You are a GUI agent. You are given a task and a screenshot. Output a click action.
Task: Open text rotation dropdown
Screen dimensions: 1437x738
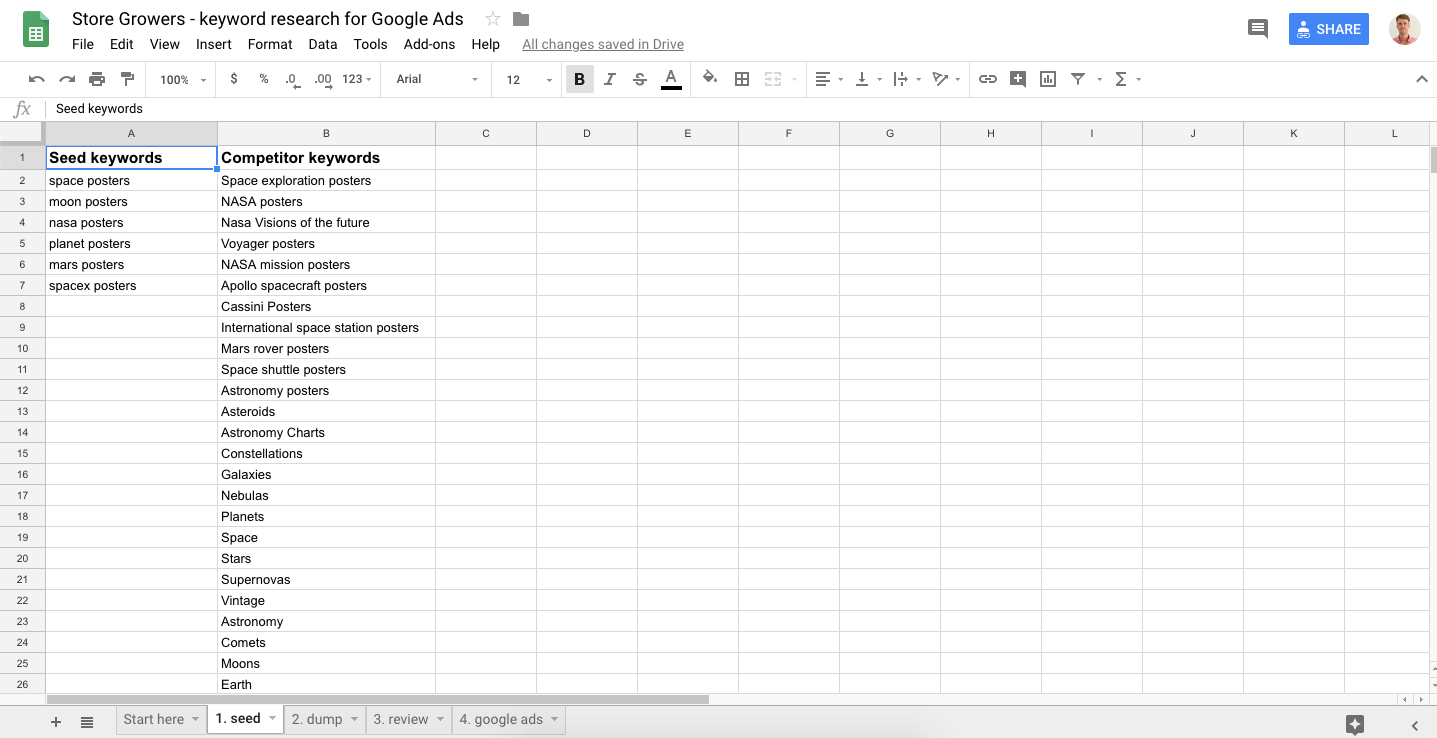[946, 79]
